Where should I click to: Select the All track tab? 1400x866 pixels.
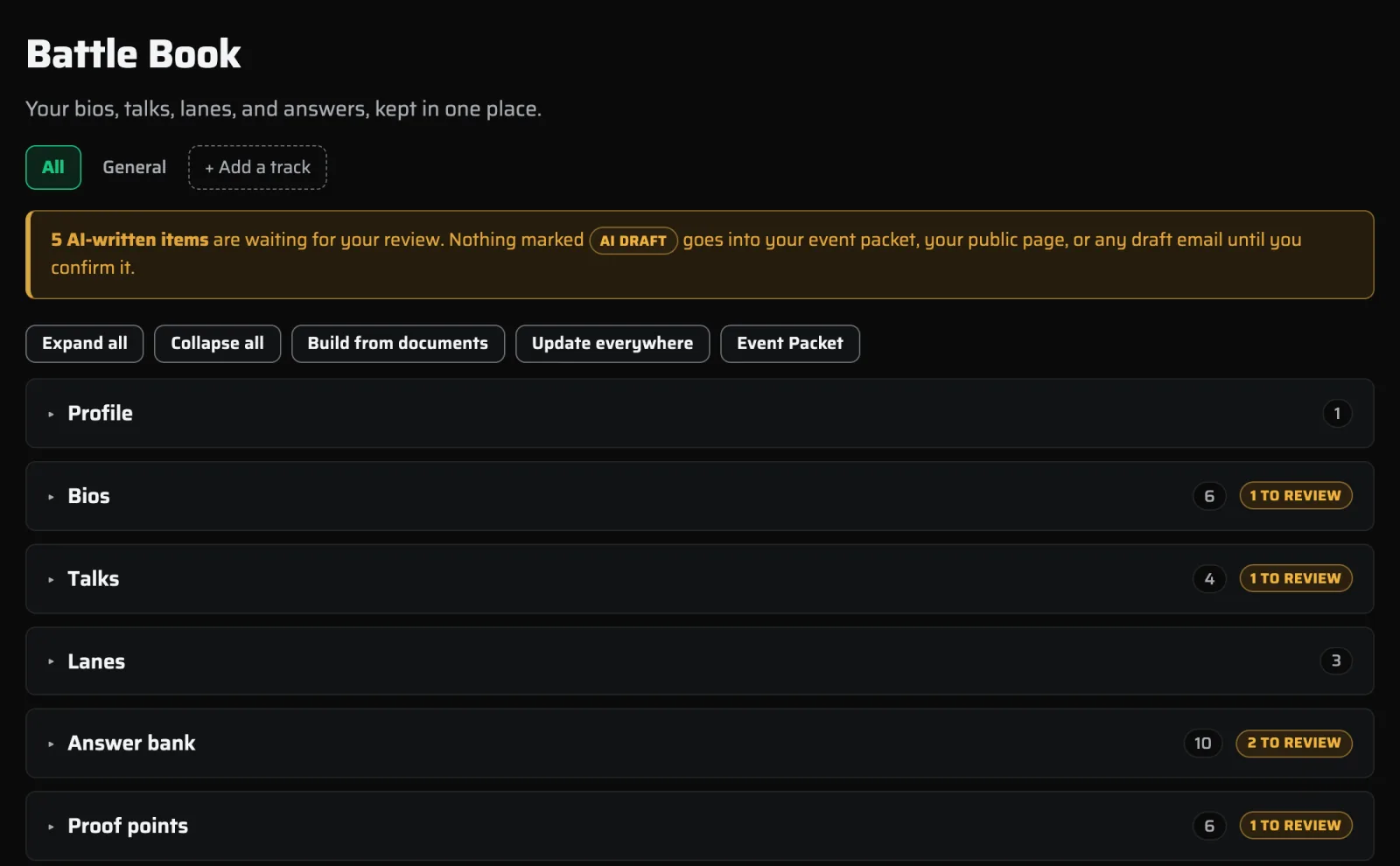coord(53,167)
